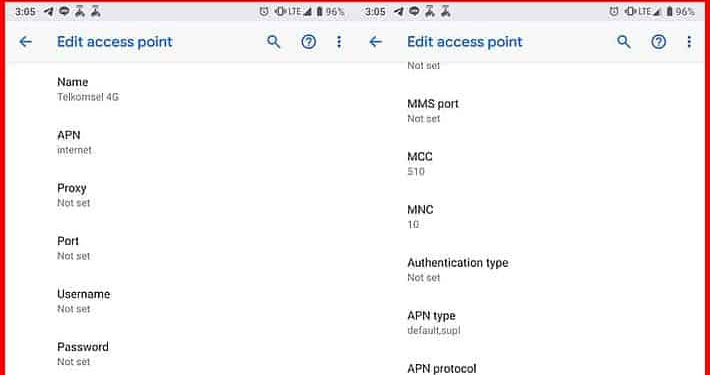Tap Telegram notification icon in right status bar

pyautogui.click(x=398, y=12)
